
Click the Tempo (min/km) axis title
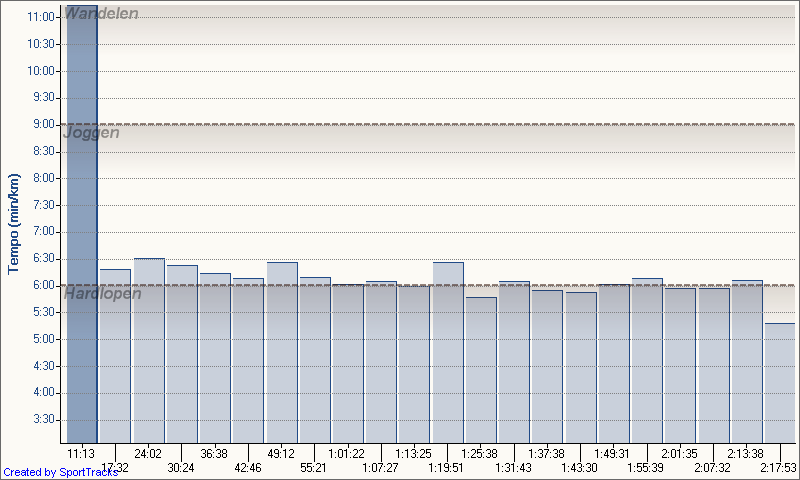13,224
